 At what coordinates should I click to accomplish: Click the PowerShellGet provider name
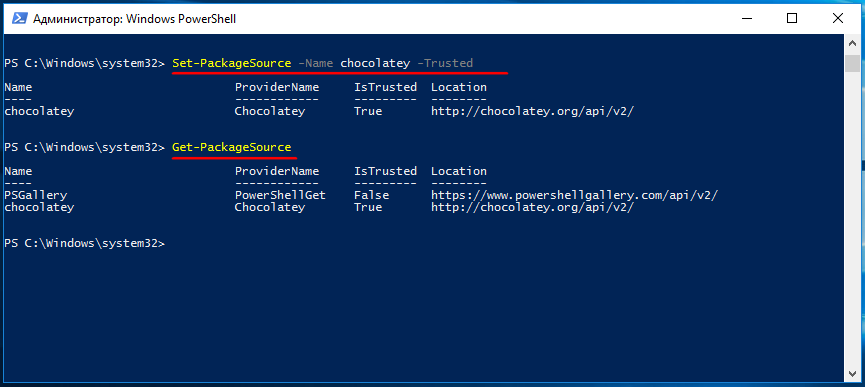(280, 195)
